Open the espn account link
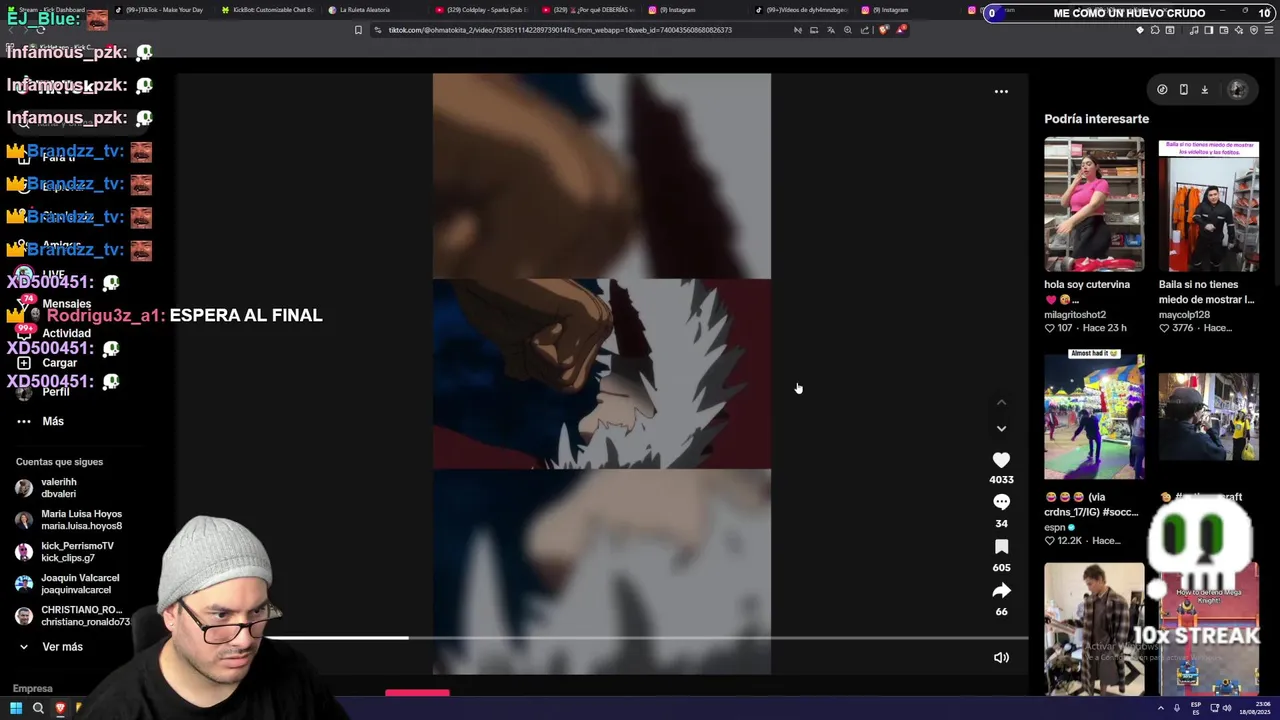The height and width of the screenshot is (720, 1280). point(1055,527)
